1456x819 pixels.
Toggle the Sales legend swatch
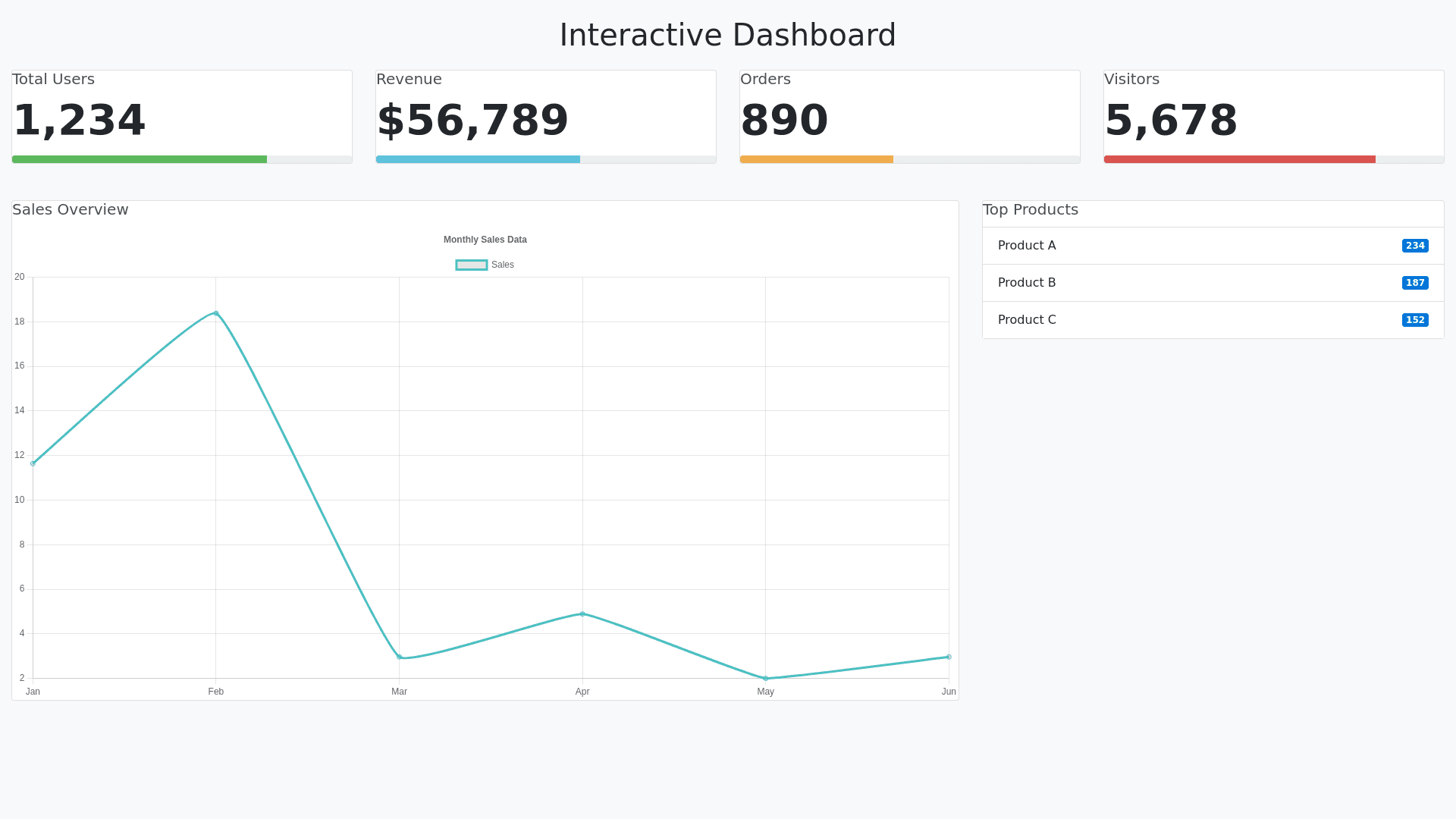click(471, 265)
